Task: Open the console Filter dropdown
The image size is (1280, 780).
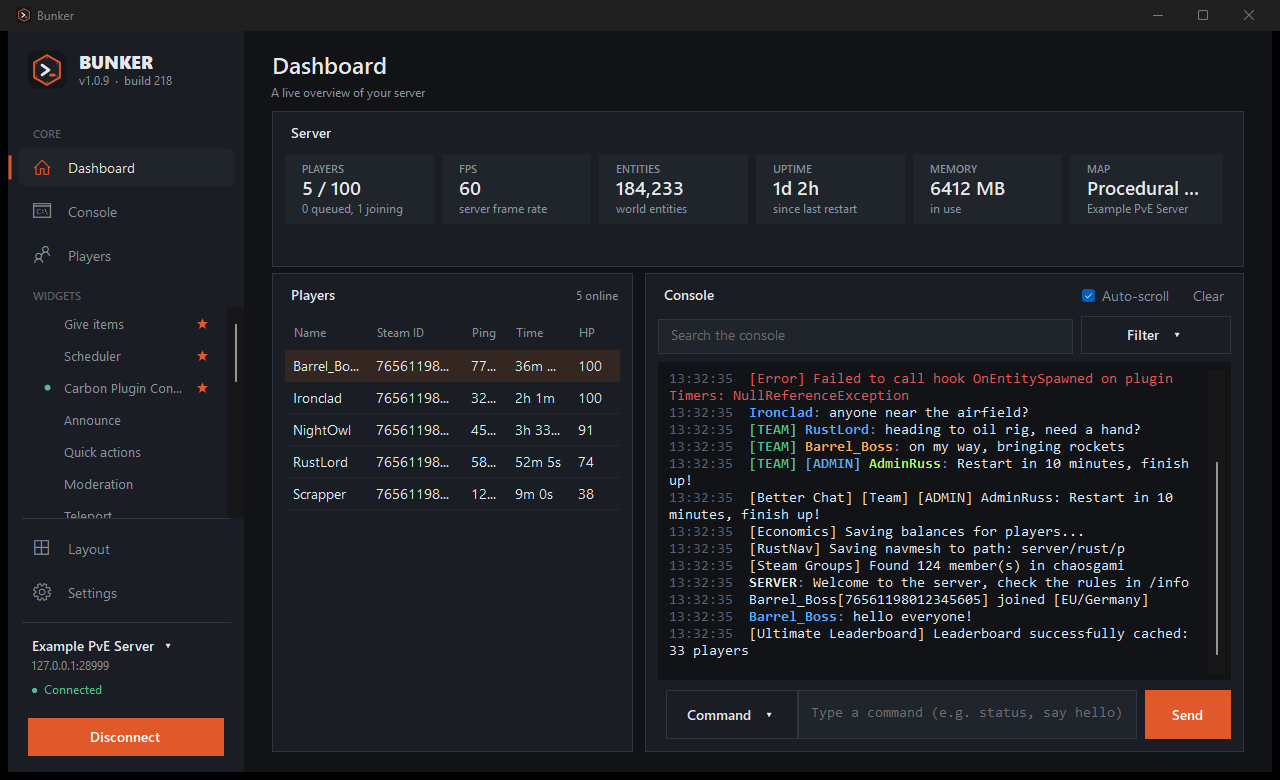Action: click(x=1155, y=336)
